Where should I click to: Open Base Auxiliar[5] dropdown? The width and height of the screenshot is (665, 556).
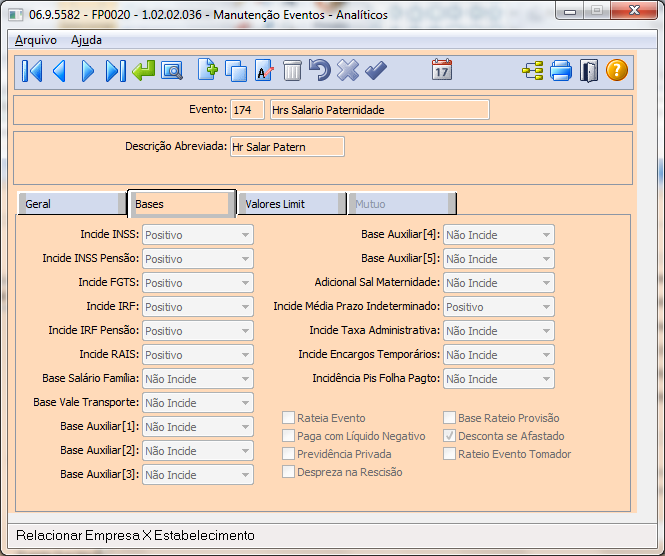coord(499,259)
